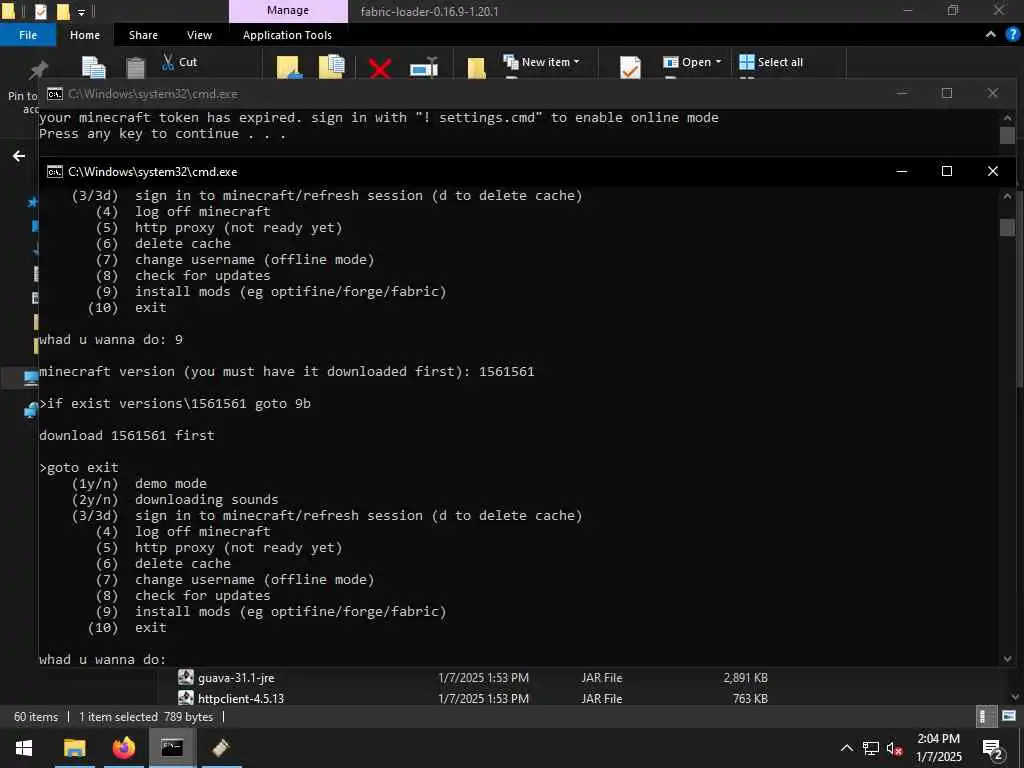Click the cmd taskbar icon
Viewport: 1024px width, 768px height.
pos(172,748)
